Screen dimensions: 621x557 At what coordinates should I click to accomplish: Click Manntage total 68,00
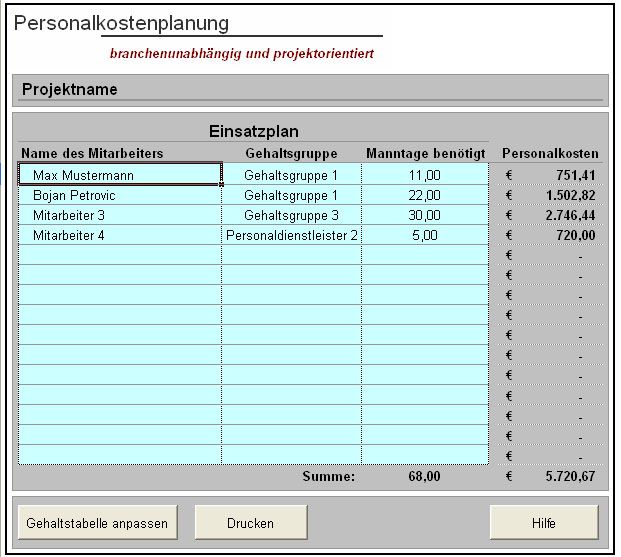click(424, 476)
